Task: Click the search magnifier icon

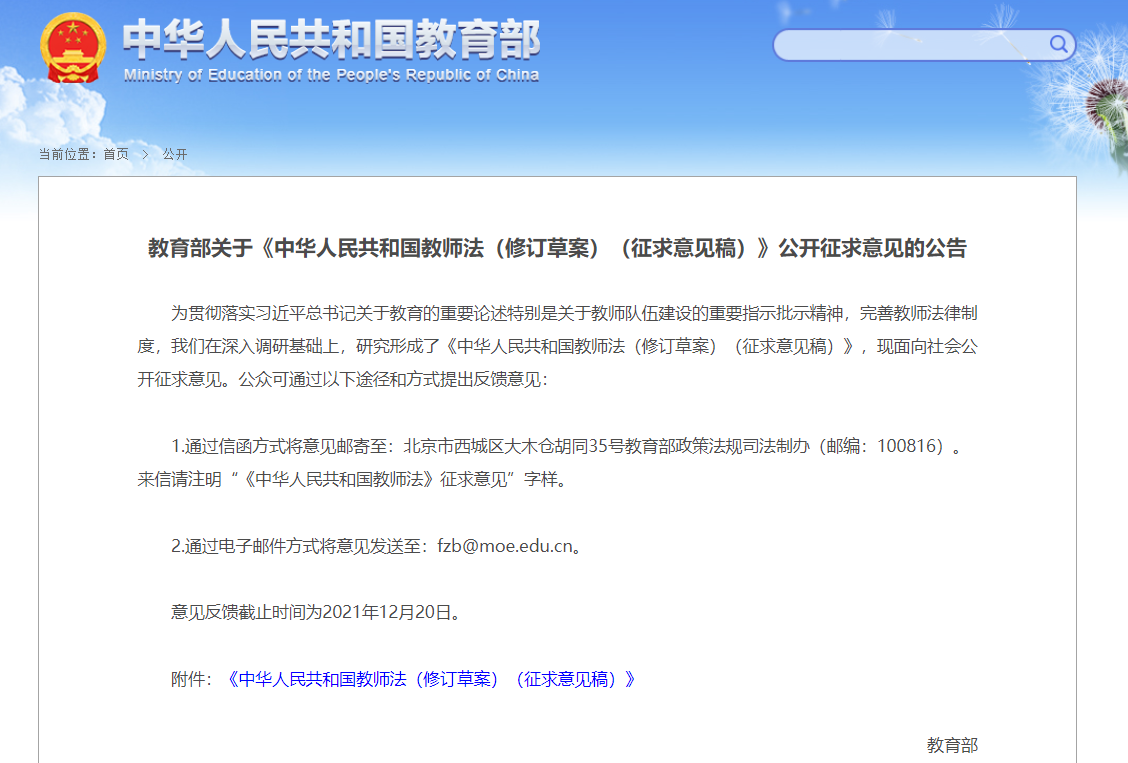Action: coord(1058,45)
